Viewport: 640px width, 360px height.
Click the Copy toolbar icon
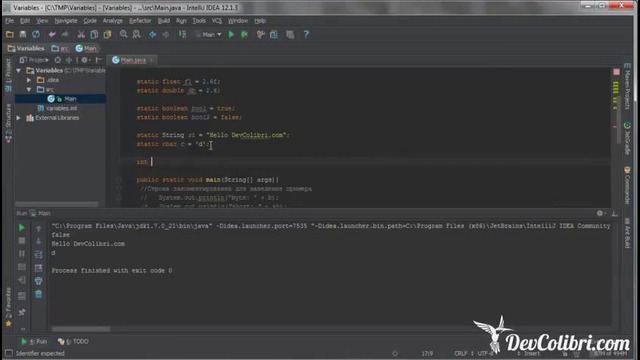pos(94,35)
